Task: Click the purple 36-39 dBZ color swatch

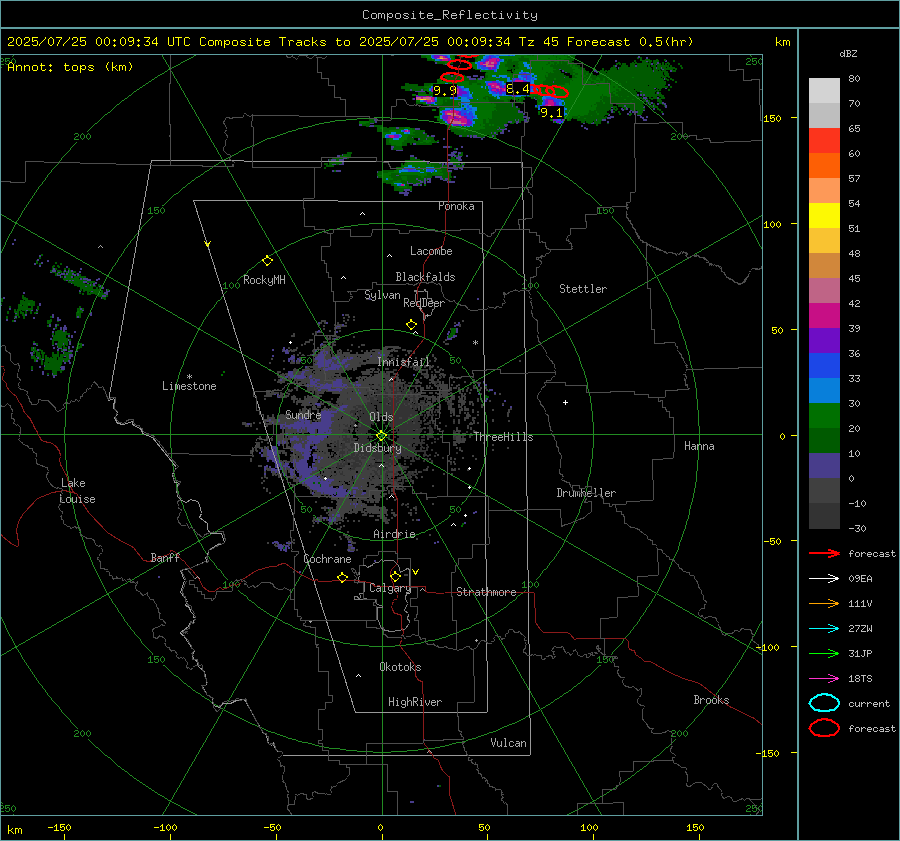Action: [824, 341]
